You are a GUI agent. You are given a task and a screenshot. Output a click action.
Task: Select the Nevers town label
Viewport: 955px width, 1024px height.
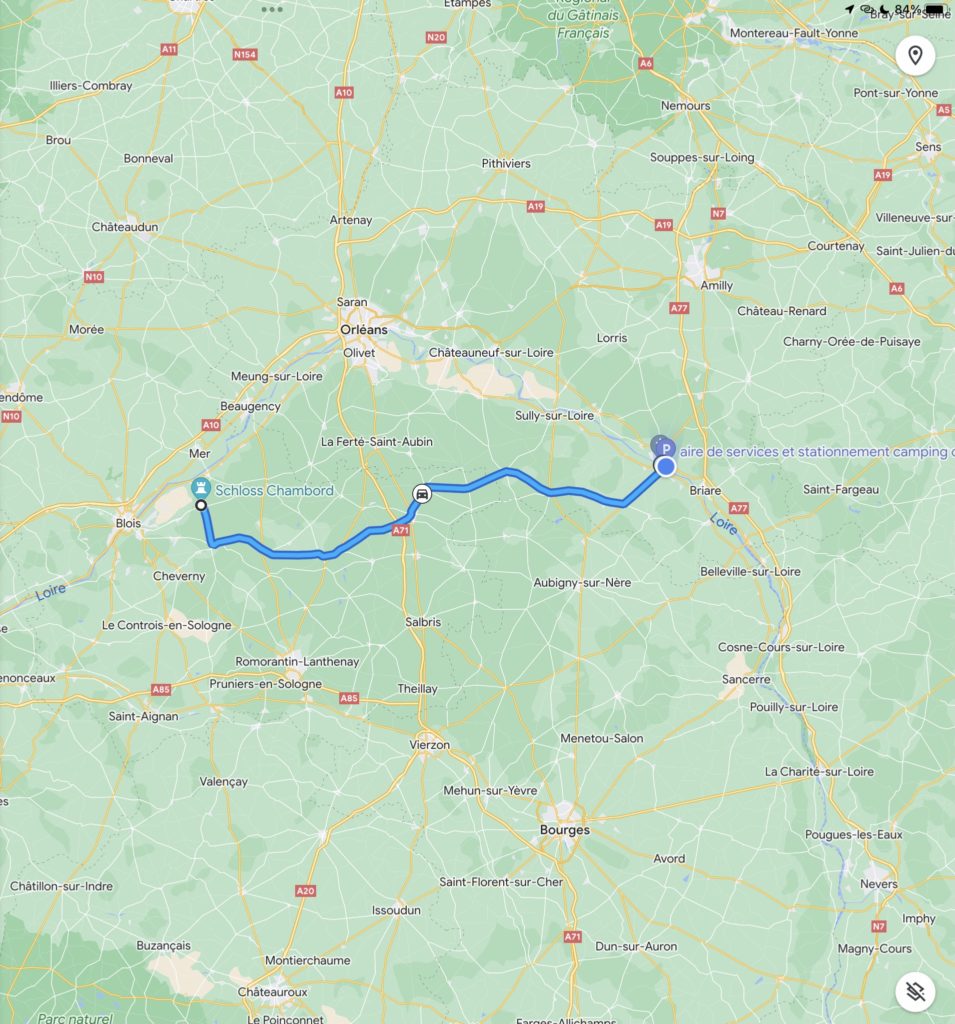click(x=879, y=884)
